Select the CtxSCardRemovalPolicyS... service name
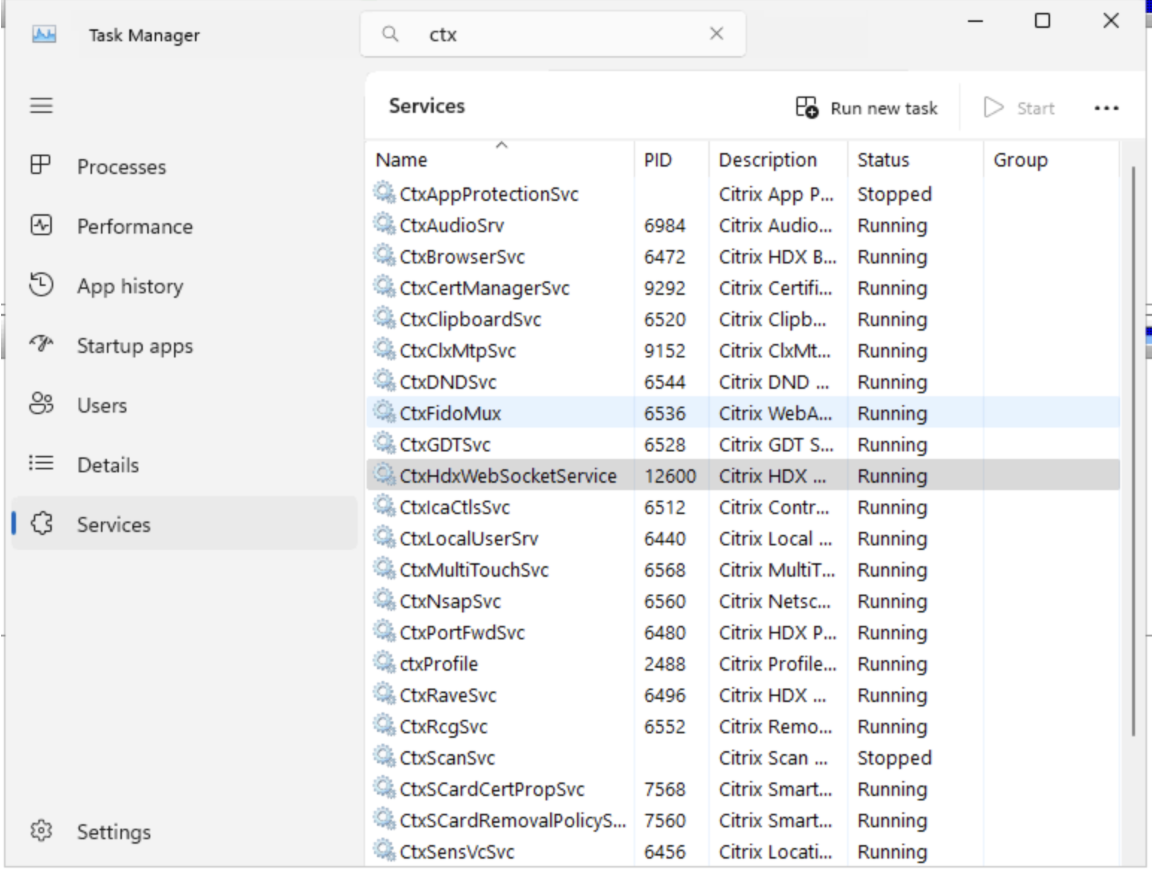Screen dimensions: 1152x870 click(513, 821)
